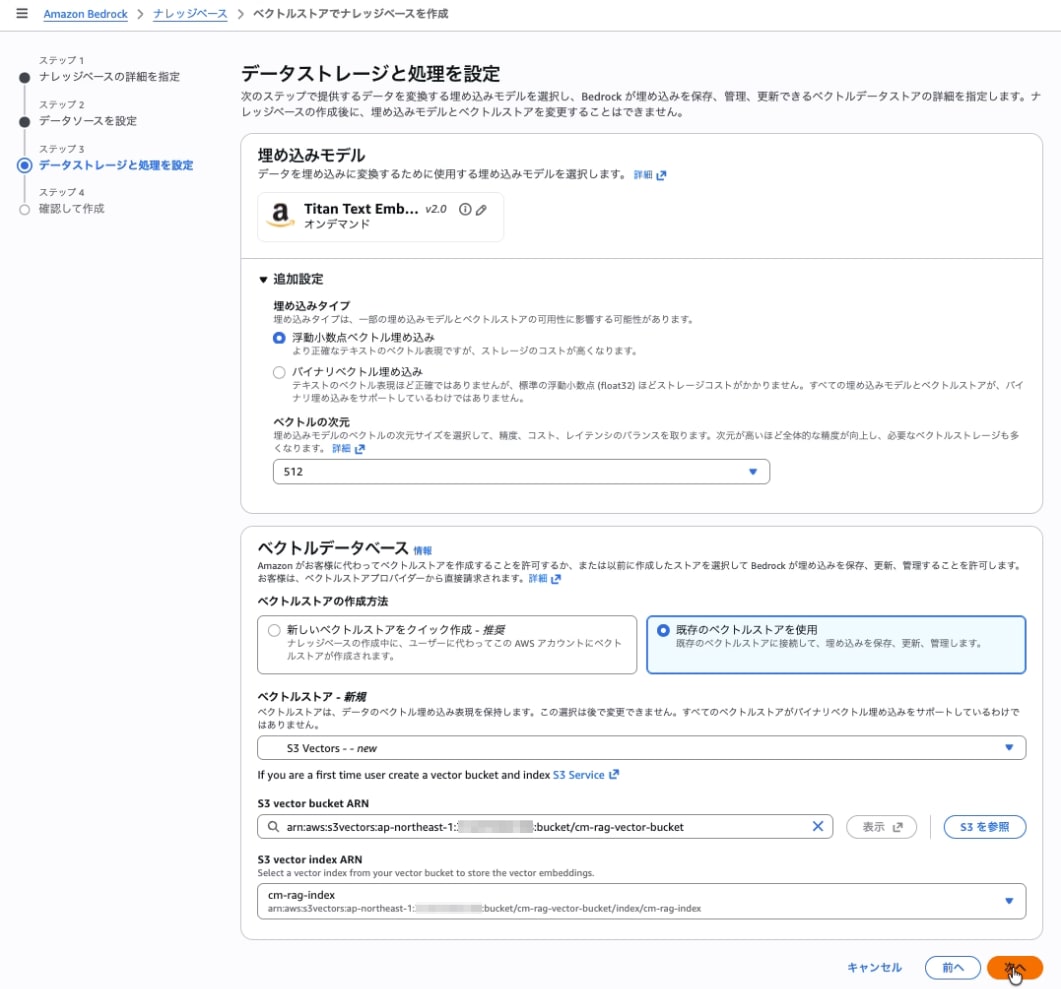Choose 既存のベクトルストアを使用 option
Image resolution: width=1061 pixels, height=989 pixels.
836,644
